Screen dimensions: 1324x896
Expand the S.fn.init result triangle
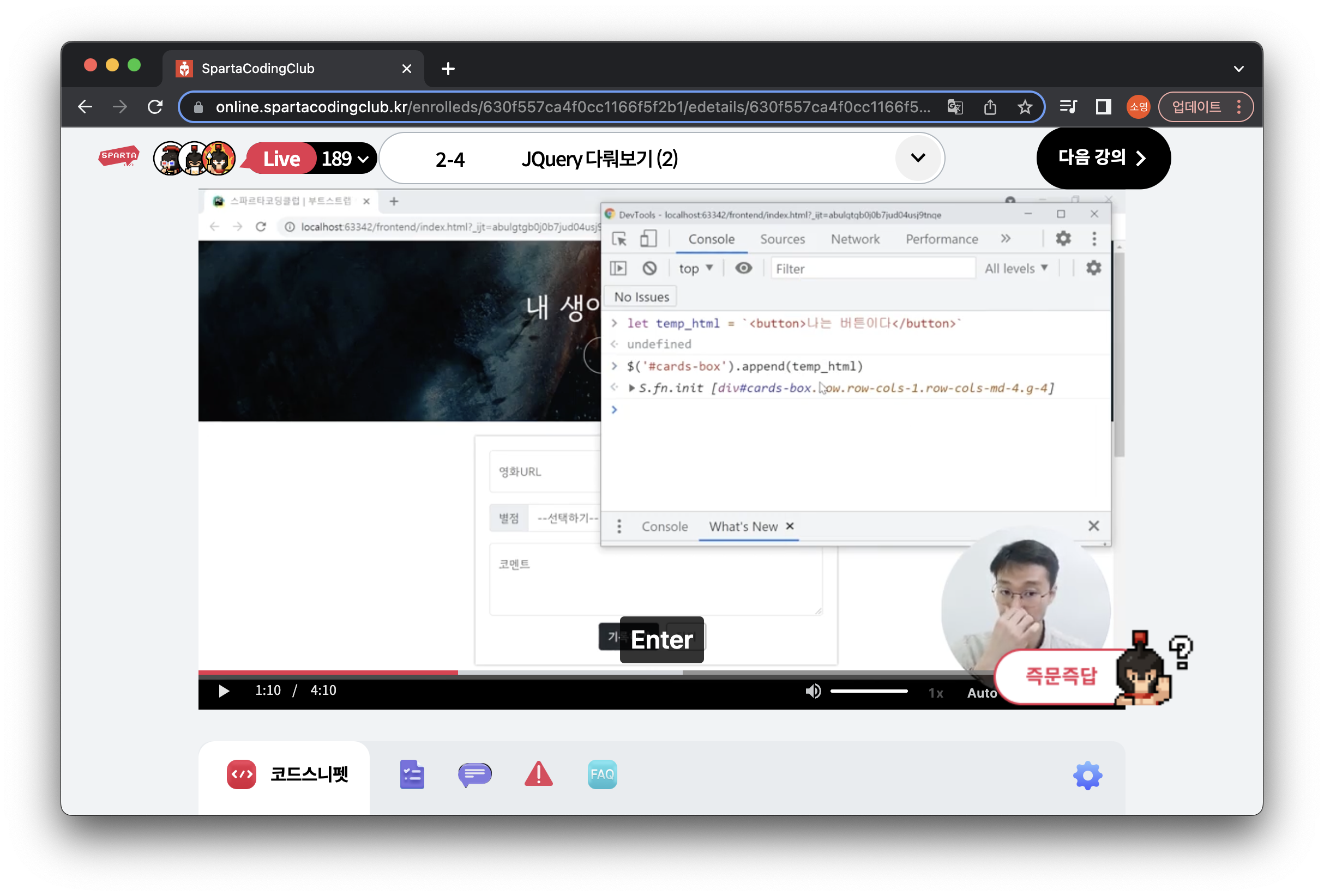(631, 388)
